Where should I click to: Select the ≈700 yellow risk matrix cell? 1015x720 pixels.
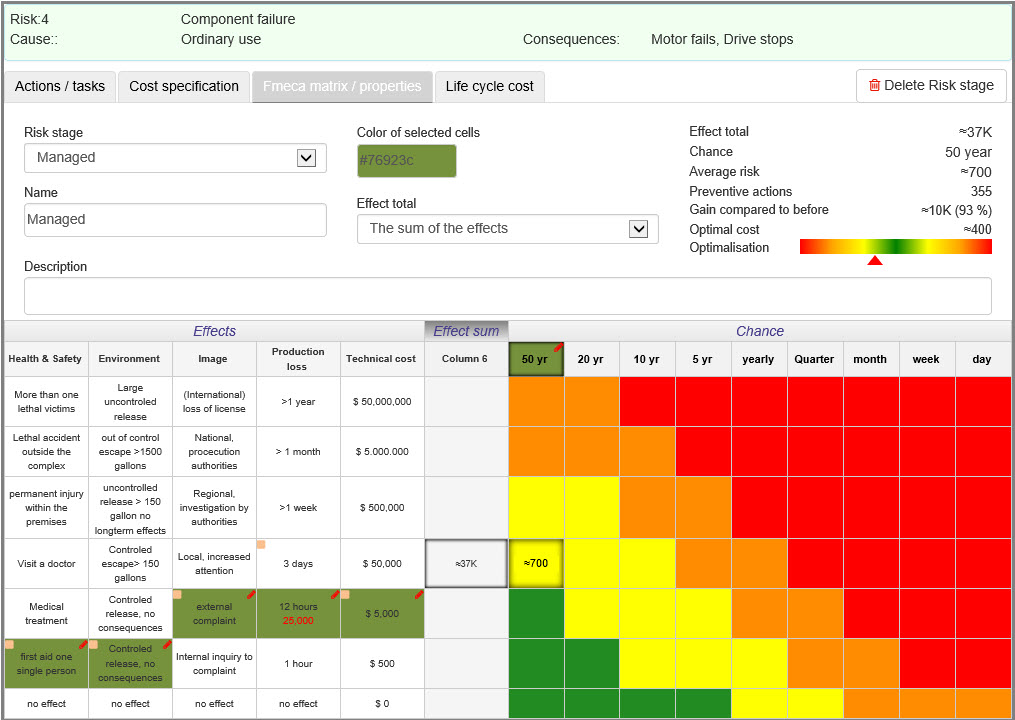[536, 563]
